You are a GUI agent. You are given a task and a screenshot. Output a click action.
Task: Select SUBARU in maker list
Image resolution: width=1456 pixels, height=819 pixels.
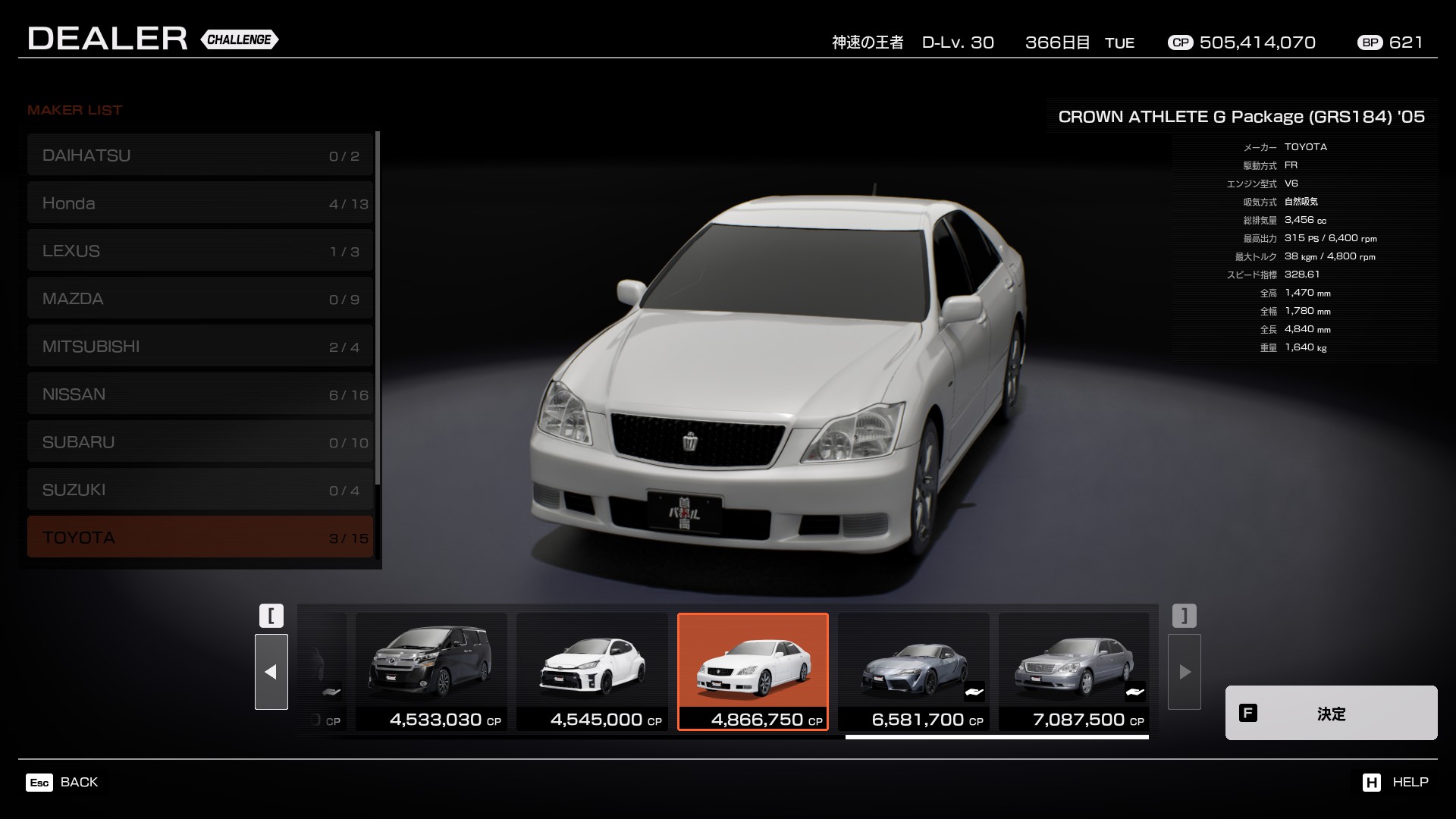(200, 442)
